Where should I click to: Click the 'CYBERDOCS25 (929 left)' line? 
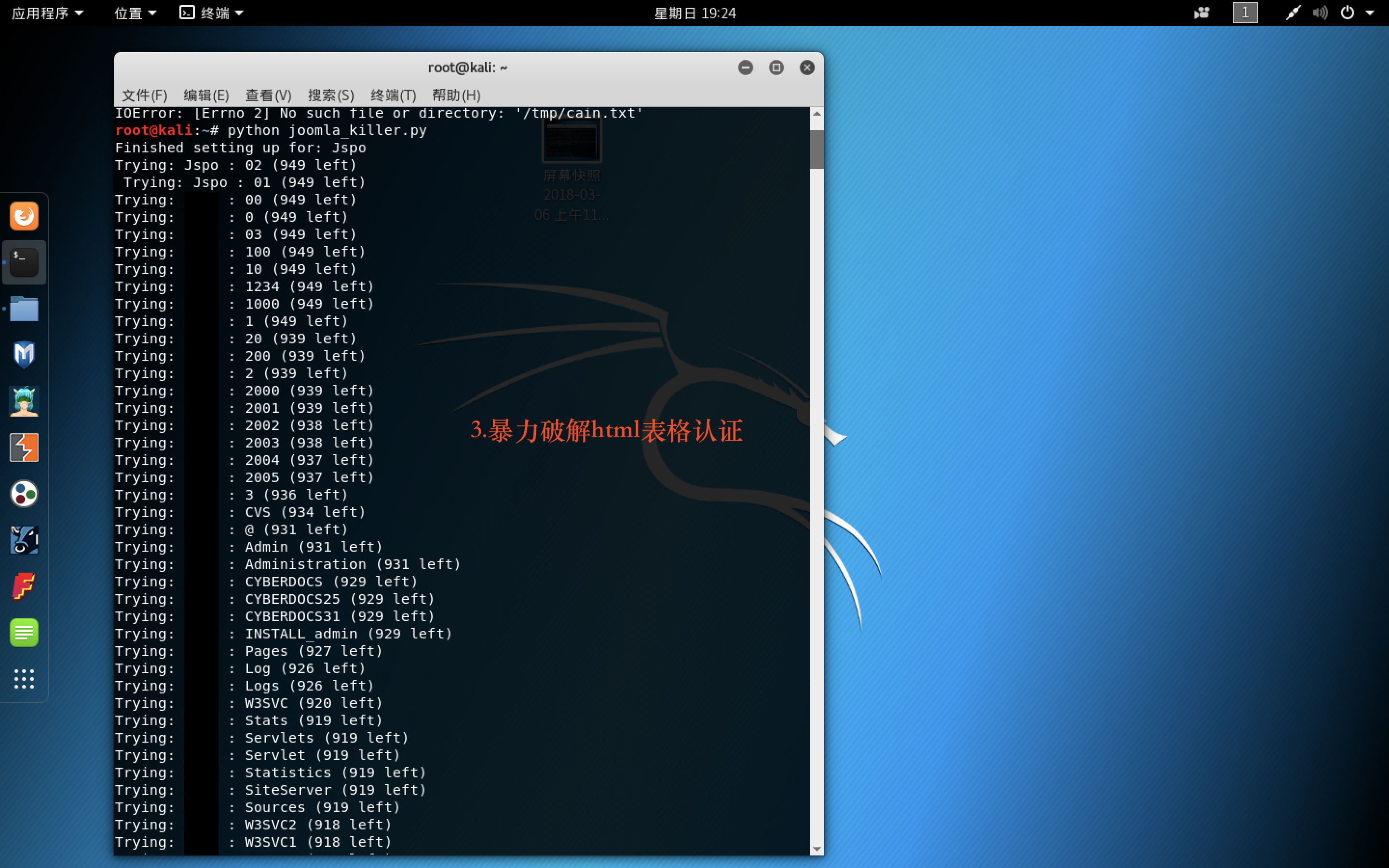(275, 599)
